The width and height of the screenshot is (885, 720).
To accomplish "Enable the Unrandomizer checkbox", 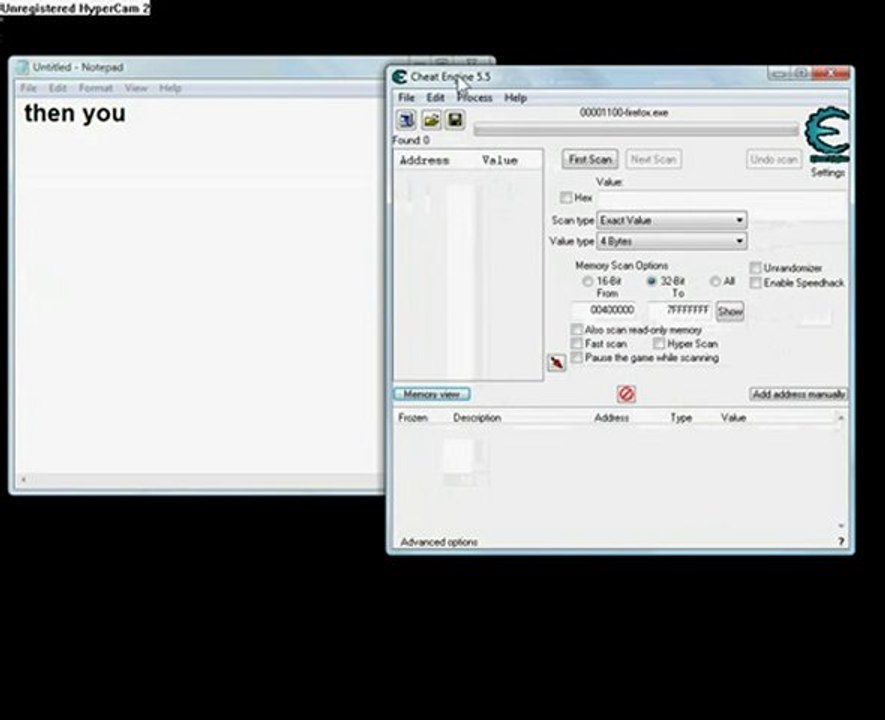I will [x=755, y=267].
